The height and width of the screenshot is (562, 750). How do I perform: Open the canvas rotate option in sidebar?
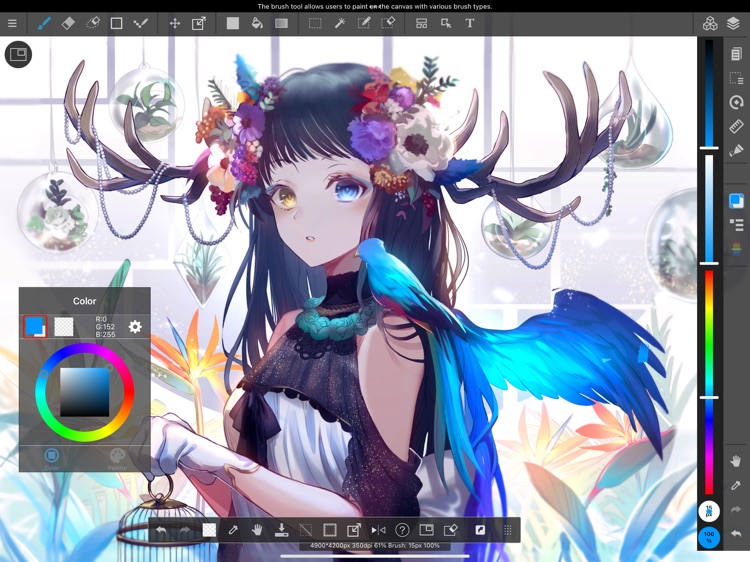pyautogui.click(x=736, y=102)
